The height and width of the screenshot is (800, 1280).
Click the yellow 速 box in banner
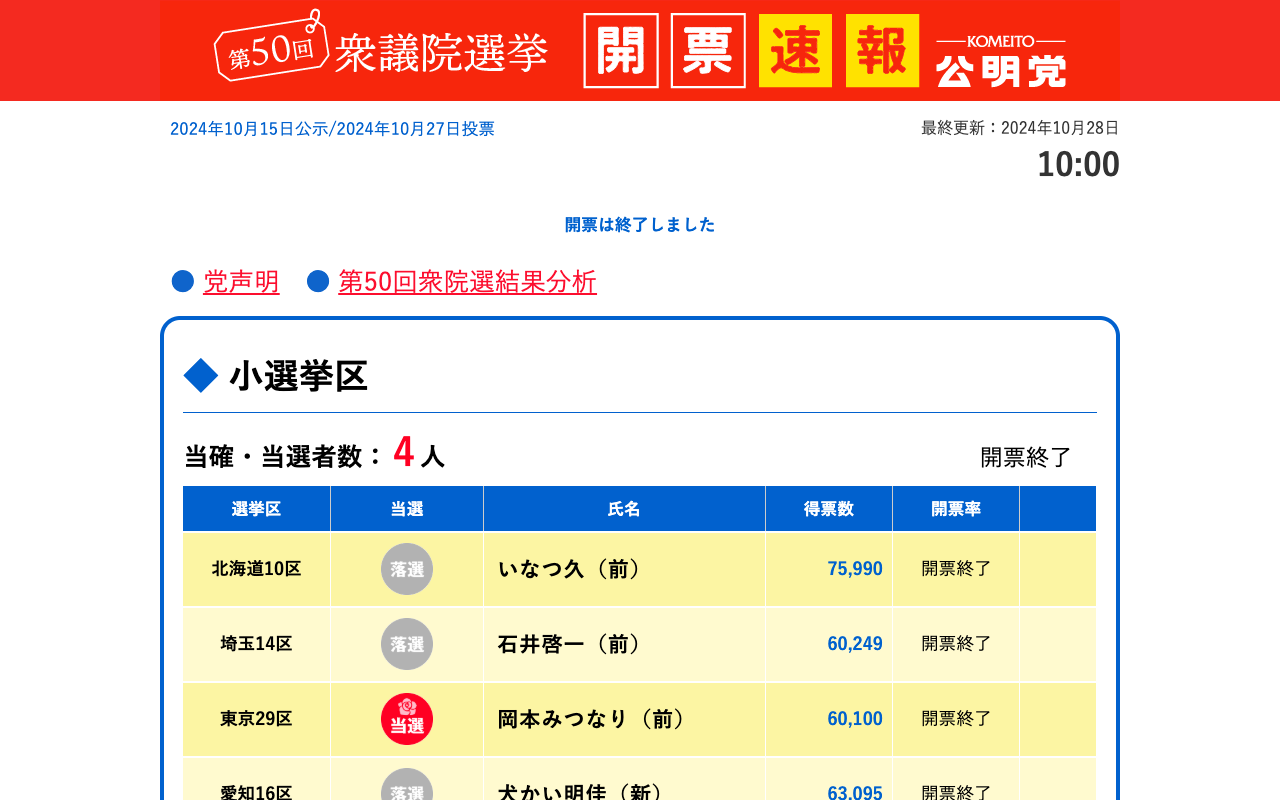(795, 51)
